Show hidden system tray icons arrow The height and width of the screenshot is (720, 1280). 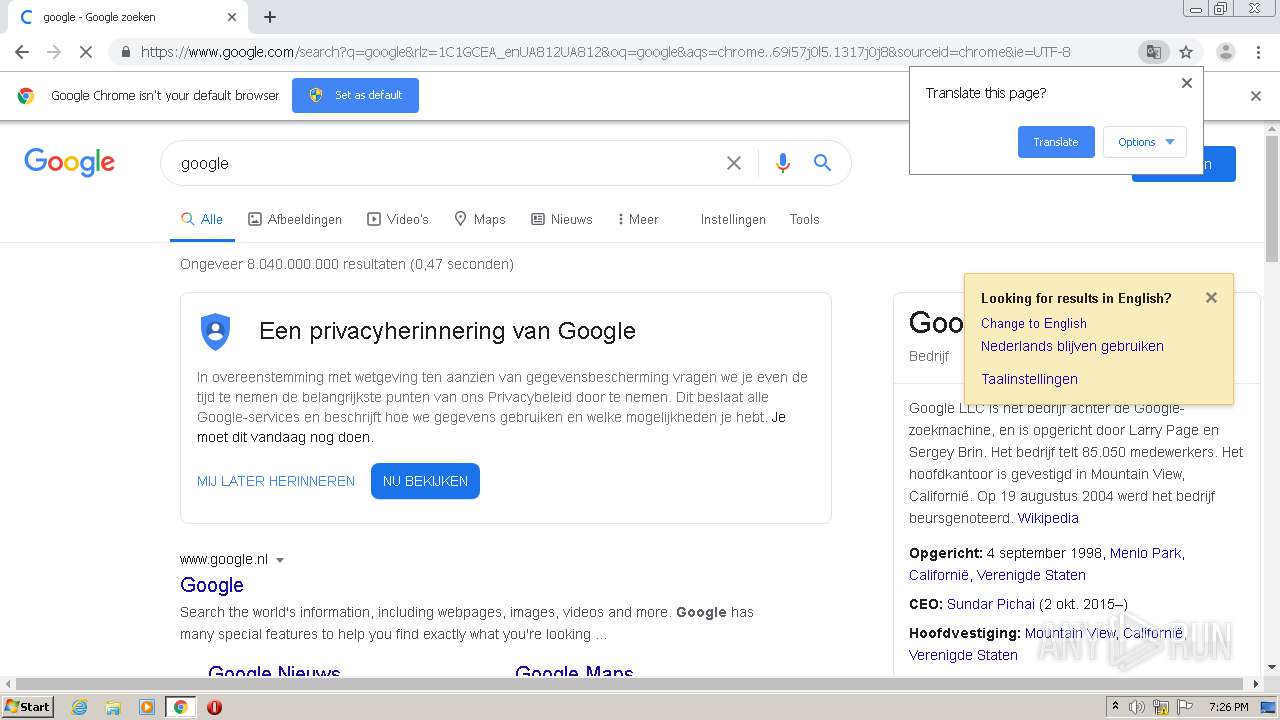tap(1115, 707)
